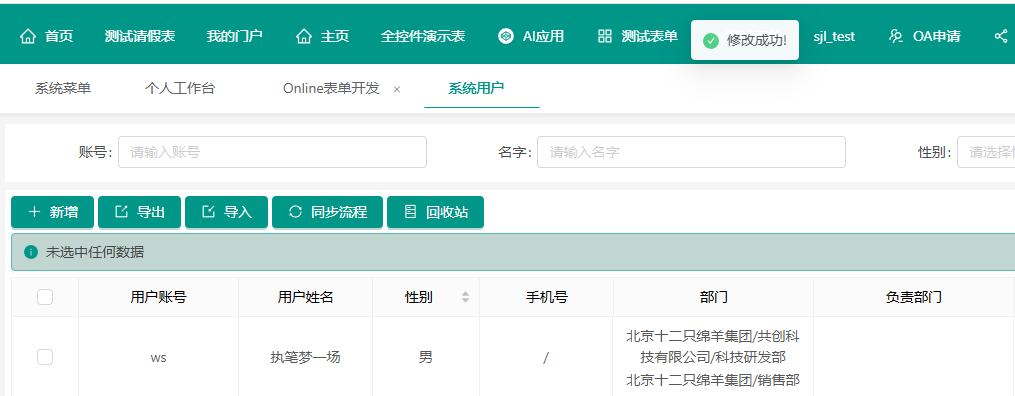Click the 导入 button

pos(227,212)
